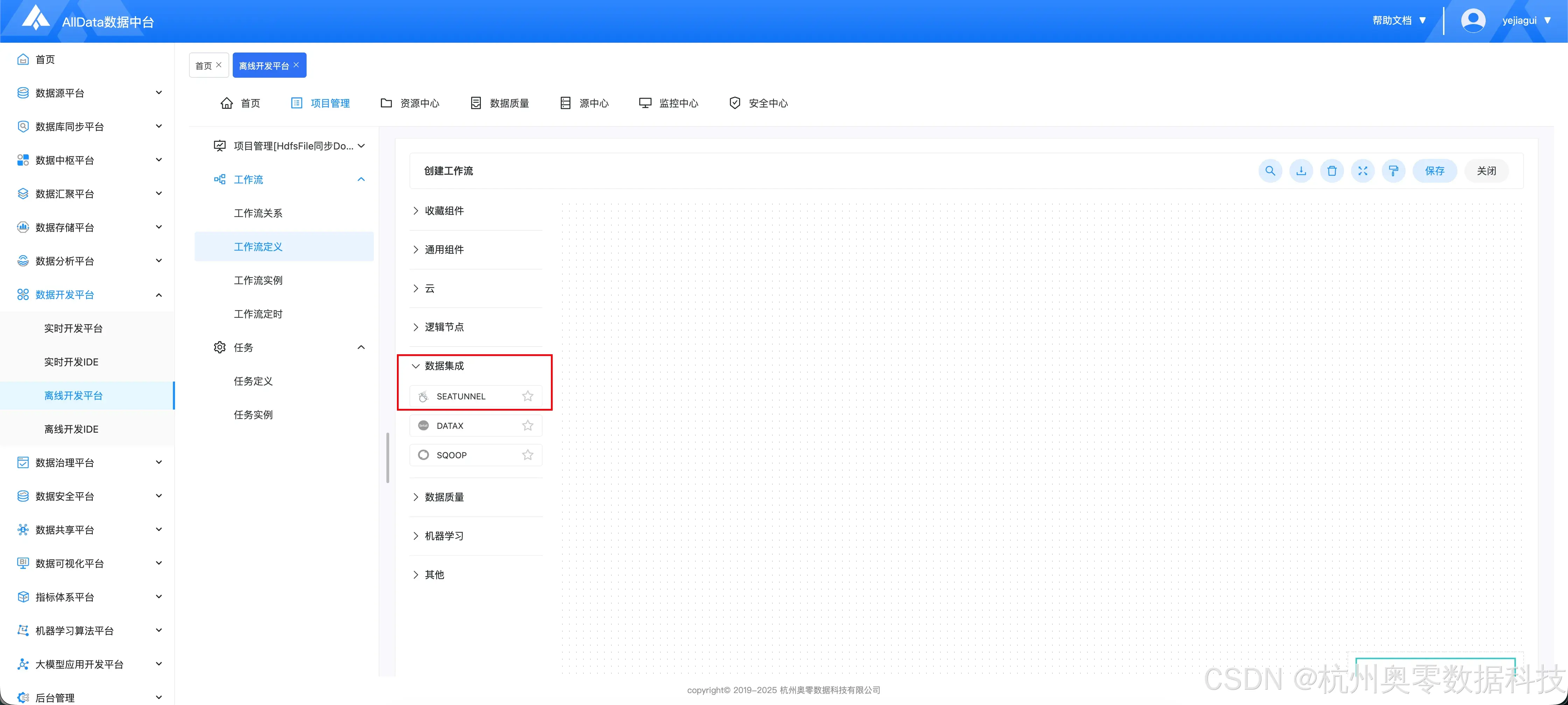Toggle favorite star for SEATUNNEL
This screenshot has height=705, width=1568.
pos(527,396)
